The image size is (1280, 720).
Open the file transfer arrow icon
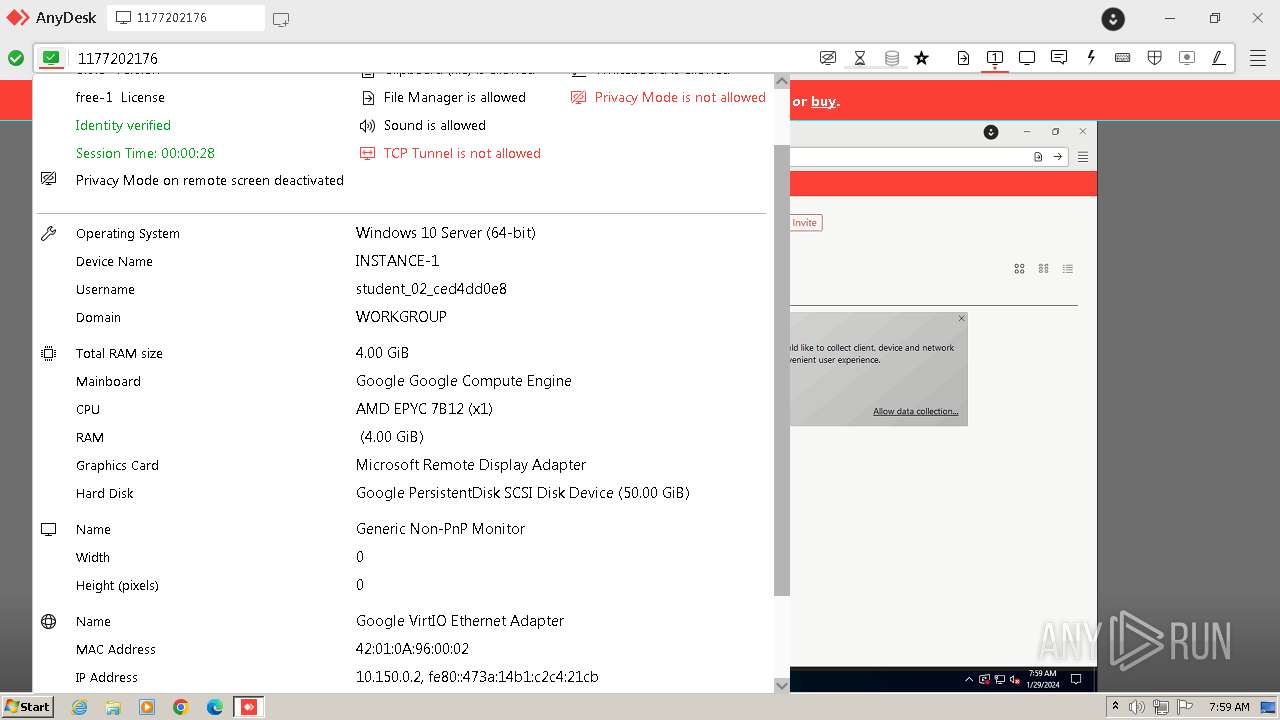(x=963, y=58)
